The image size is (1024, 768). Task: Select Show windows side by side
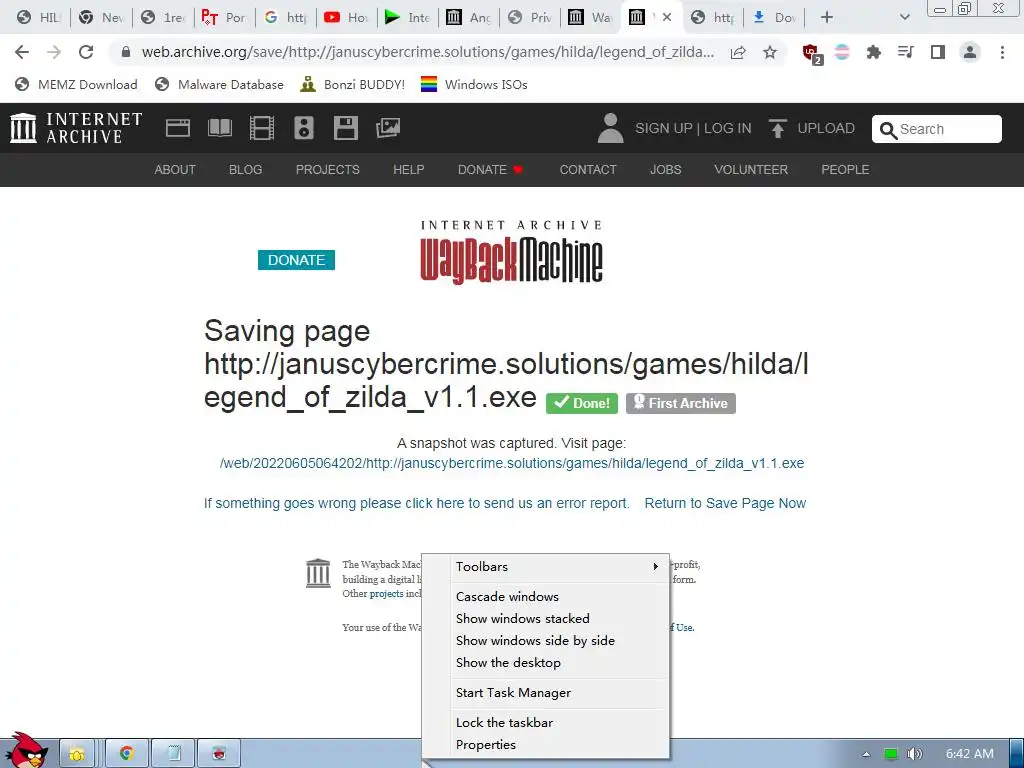[559, 641]
